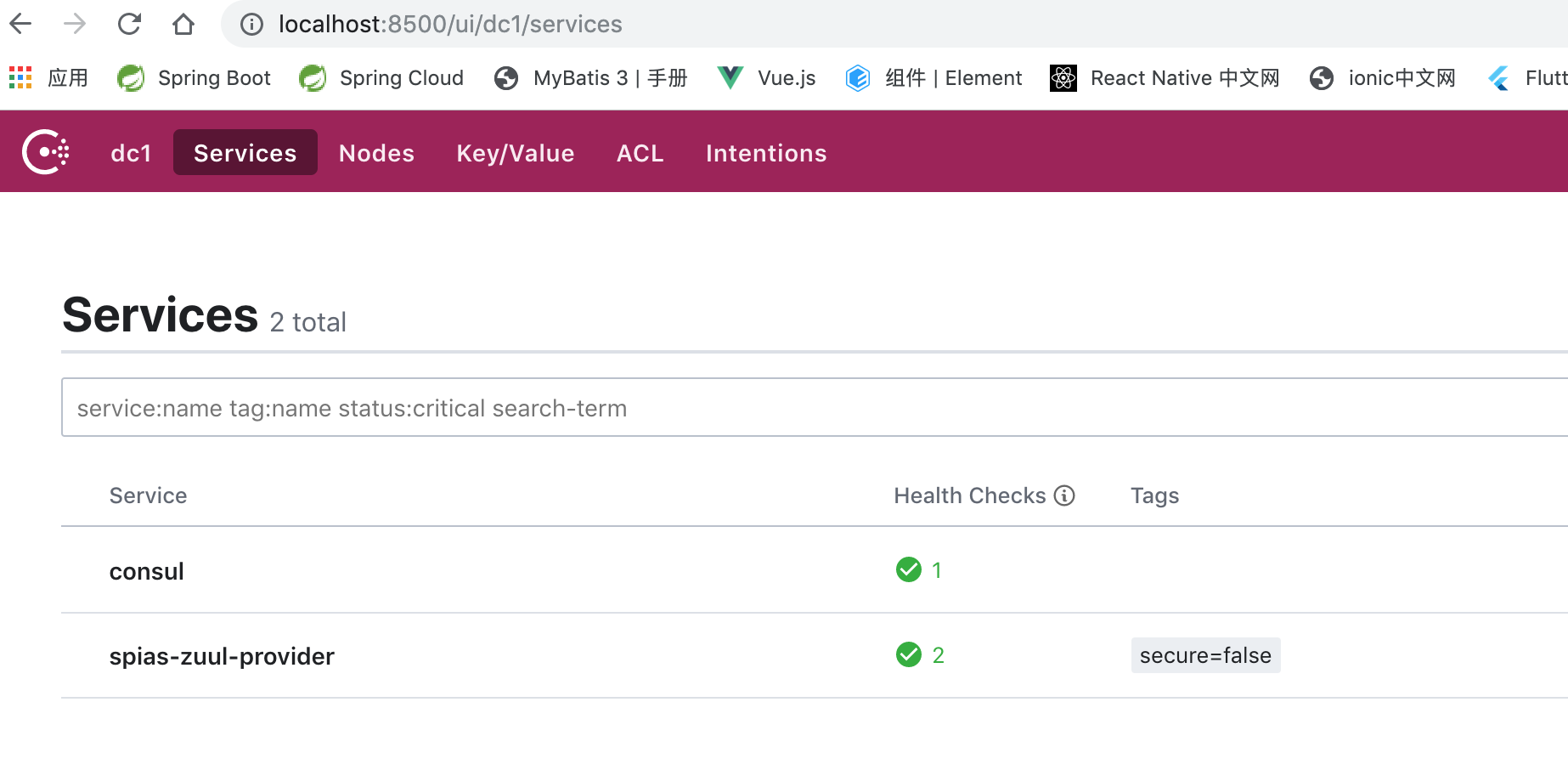
Task: Click the Health Checks column header
Action: [x=970, y=495]
